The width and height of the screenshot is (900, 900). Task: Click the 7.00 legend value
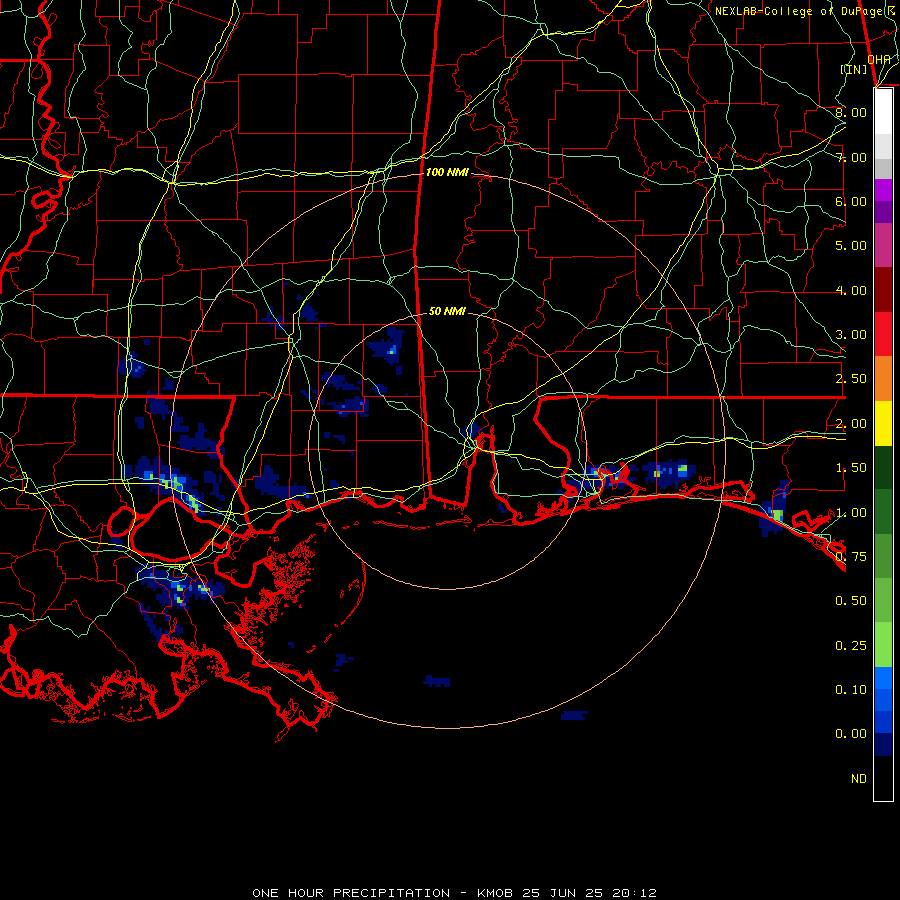coord(851,157)
